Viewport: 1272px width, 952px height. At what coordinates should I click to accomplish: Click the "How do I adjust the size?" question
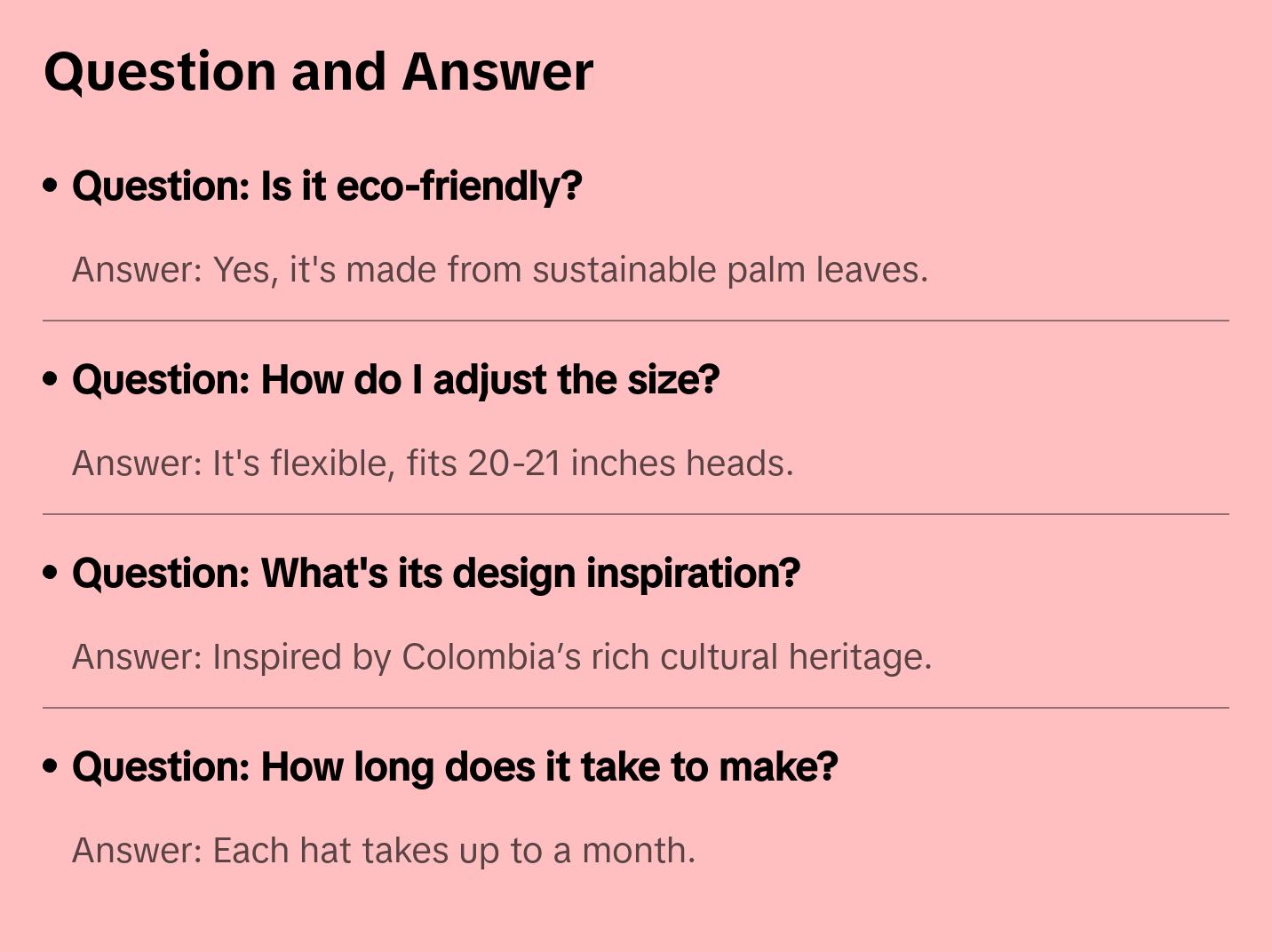[x=395, y=380]
